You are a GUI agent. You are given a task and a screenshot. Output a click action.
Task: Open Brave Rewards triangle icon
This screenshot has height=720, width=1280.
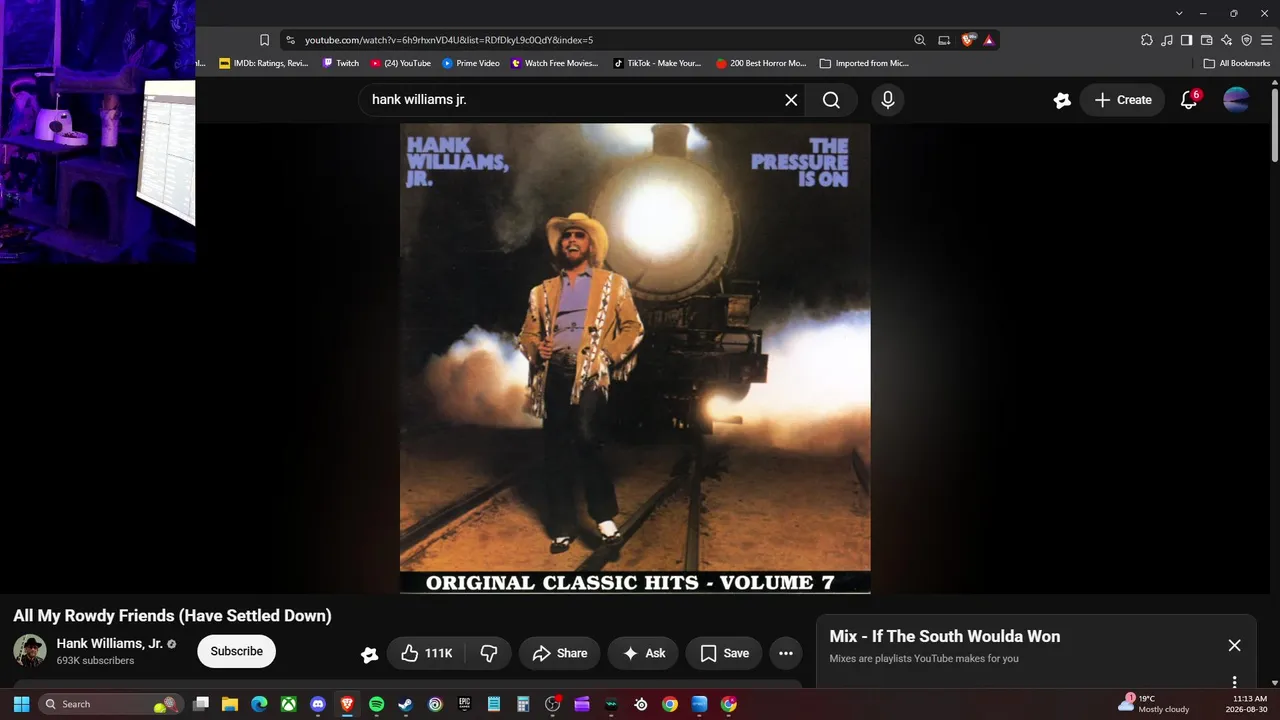(989, 40)
